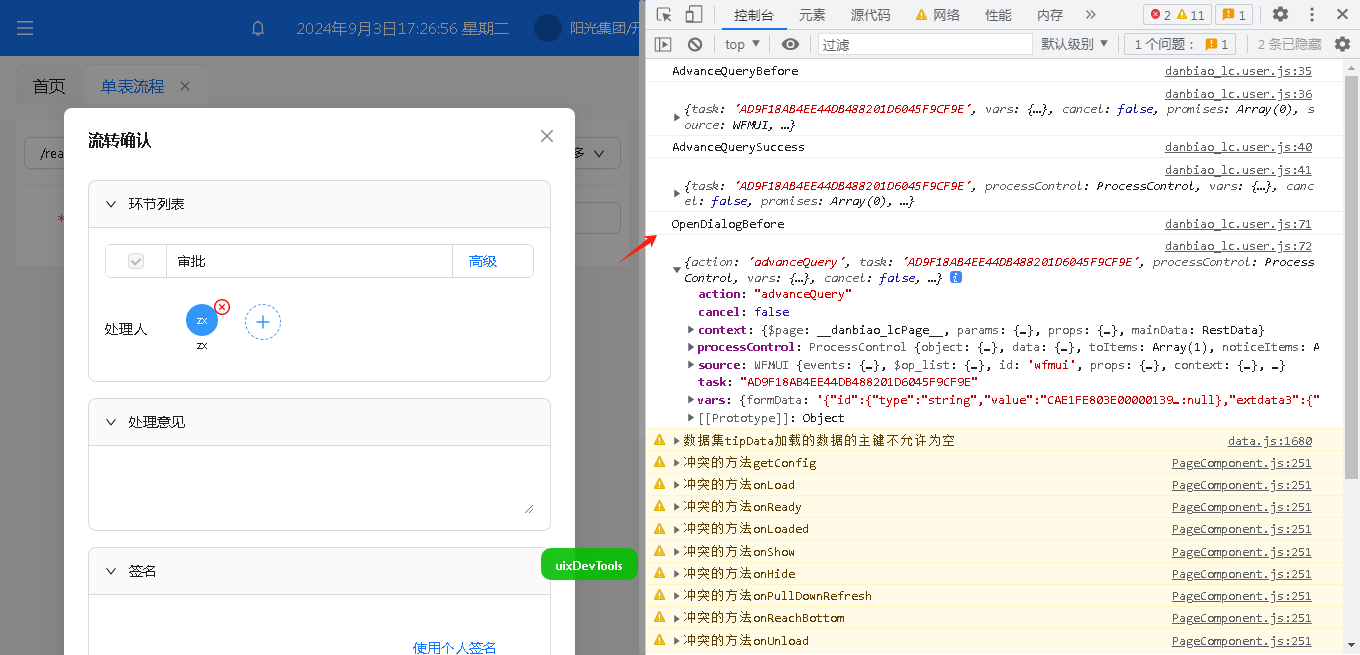Toggle the device toolbar in DevTools
The height and width of the screenshot is (655, 1360).
693,14
